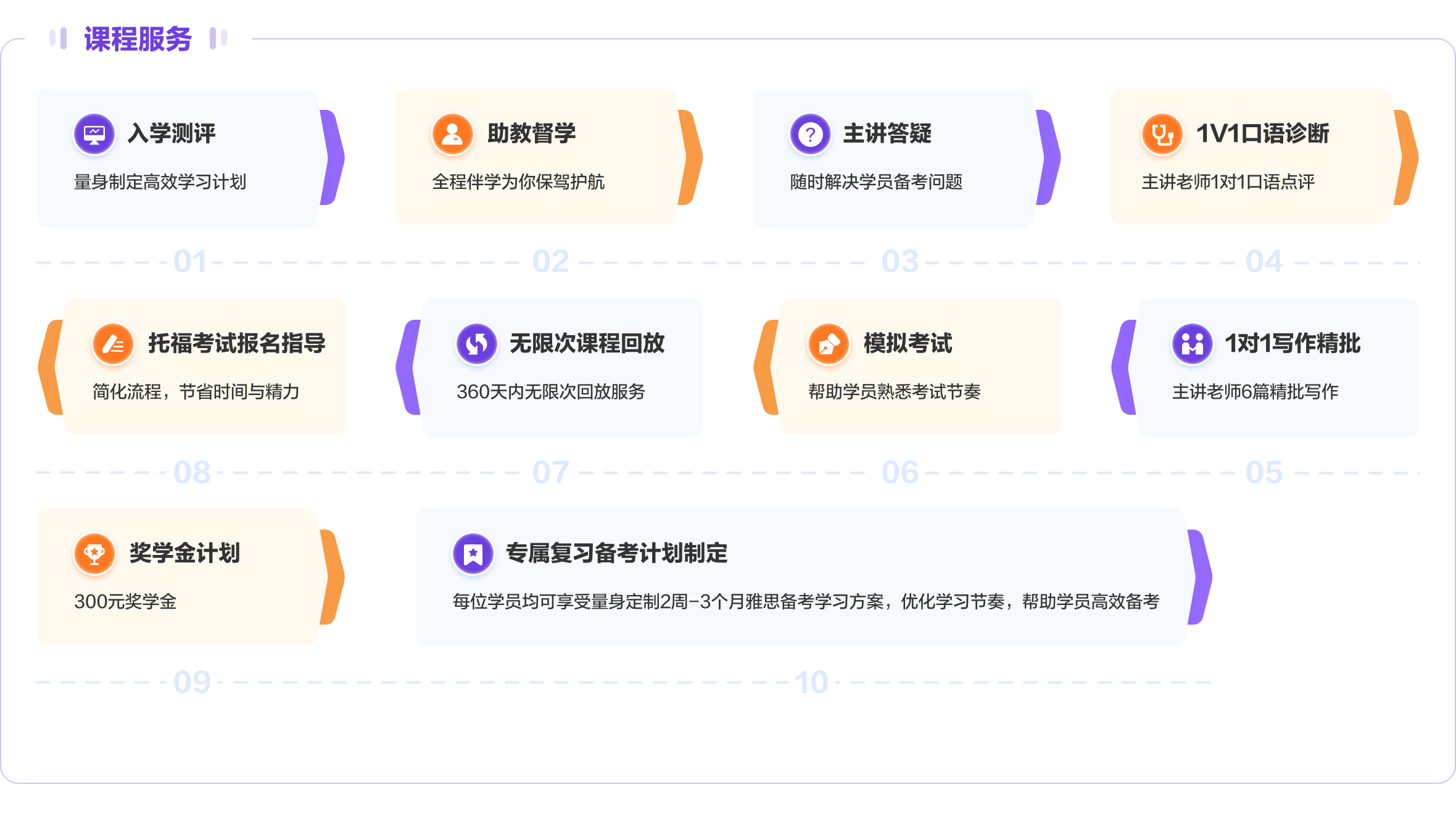
Task: Click the 360天内无限次回放服务 description
Action: (551, 391)
